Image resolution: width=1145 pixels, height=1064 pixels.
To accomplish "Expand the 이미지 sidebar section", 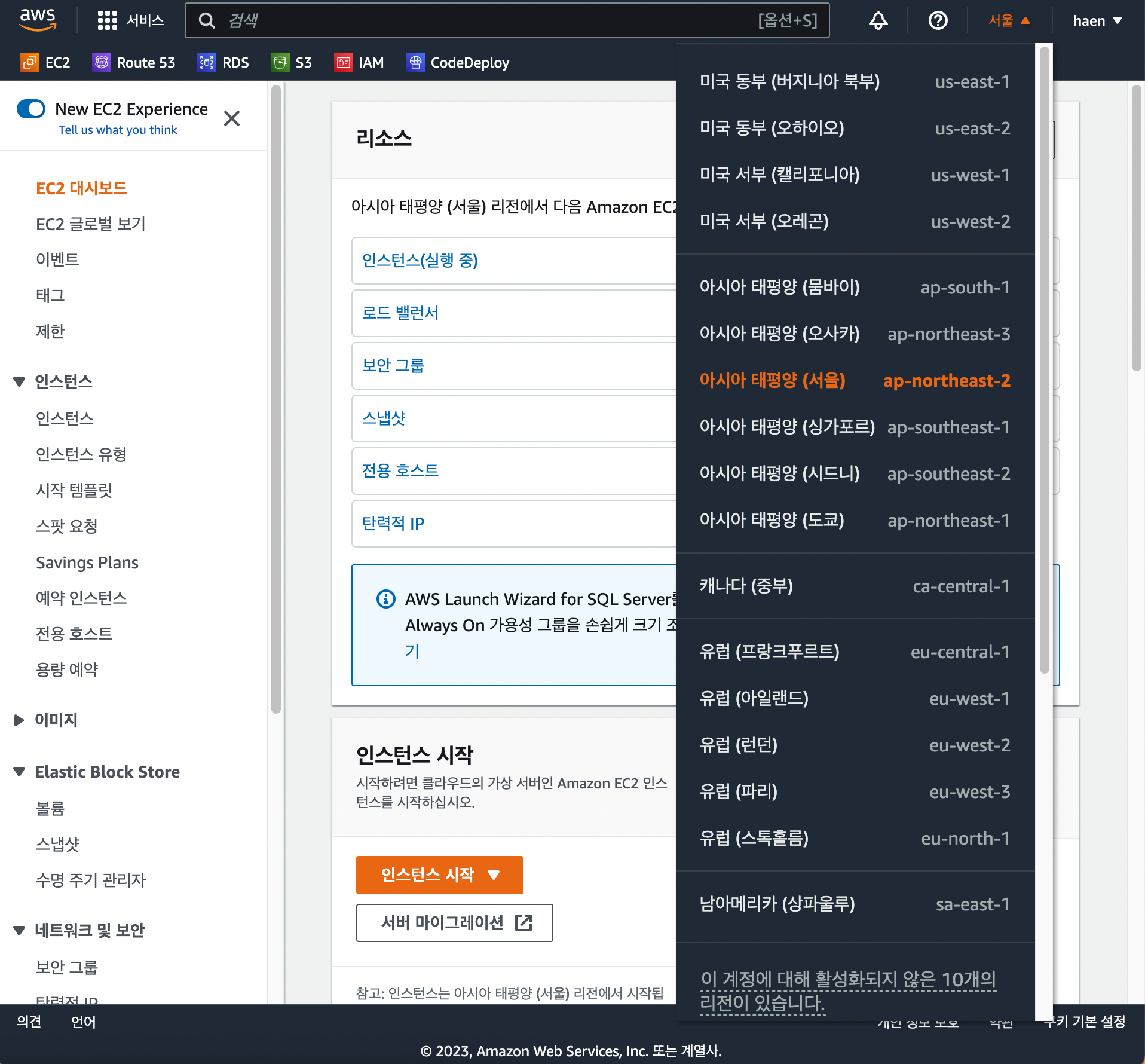I will [x=19, y=720].
